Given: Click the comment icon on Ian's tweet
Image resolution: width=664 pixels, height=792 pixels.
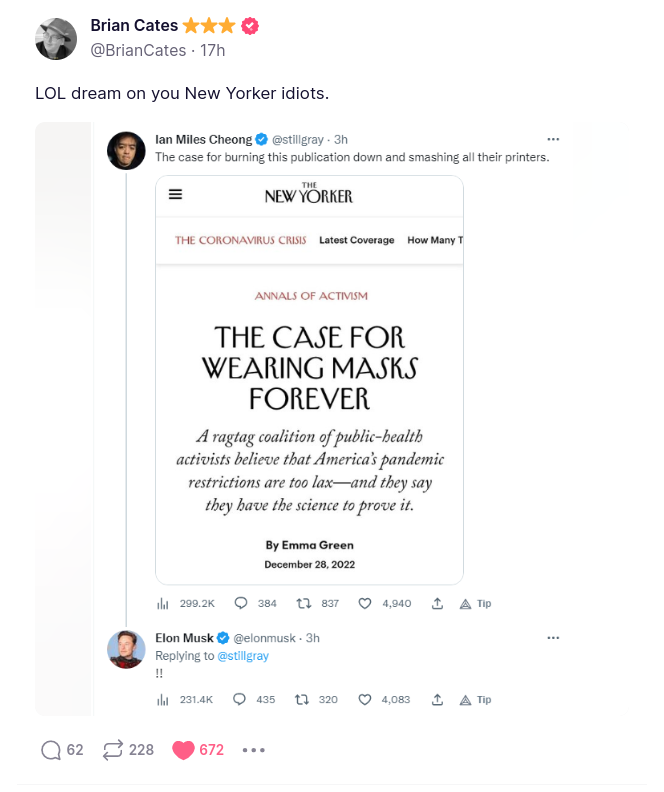Looking at the screenshot, I should click(x=240, y=603).
